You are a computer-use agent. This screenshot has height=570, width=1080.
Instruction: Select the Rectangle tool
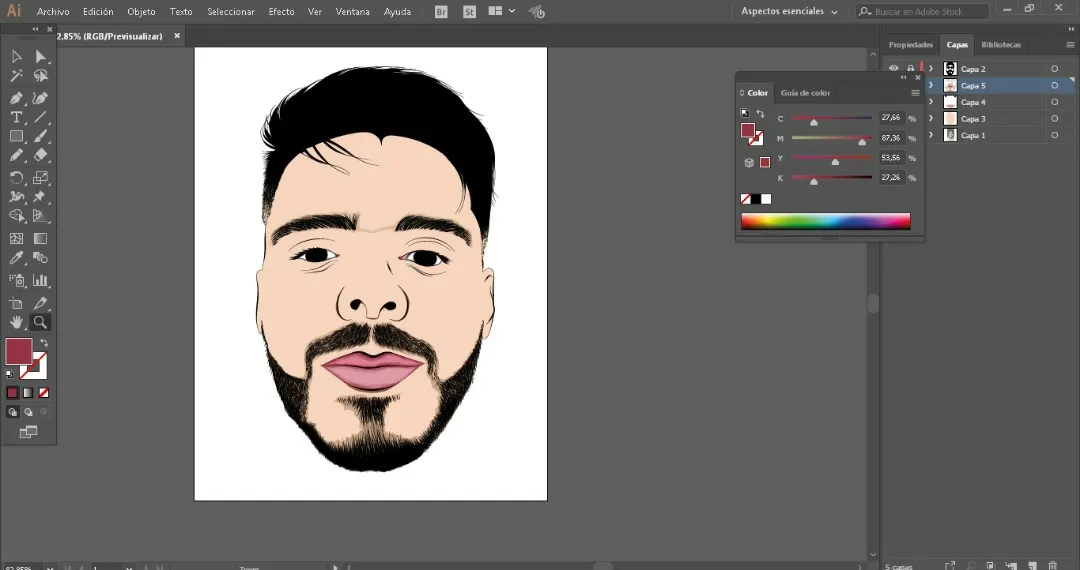pos(17,136)
